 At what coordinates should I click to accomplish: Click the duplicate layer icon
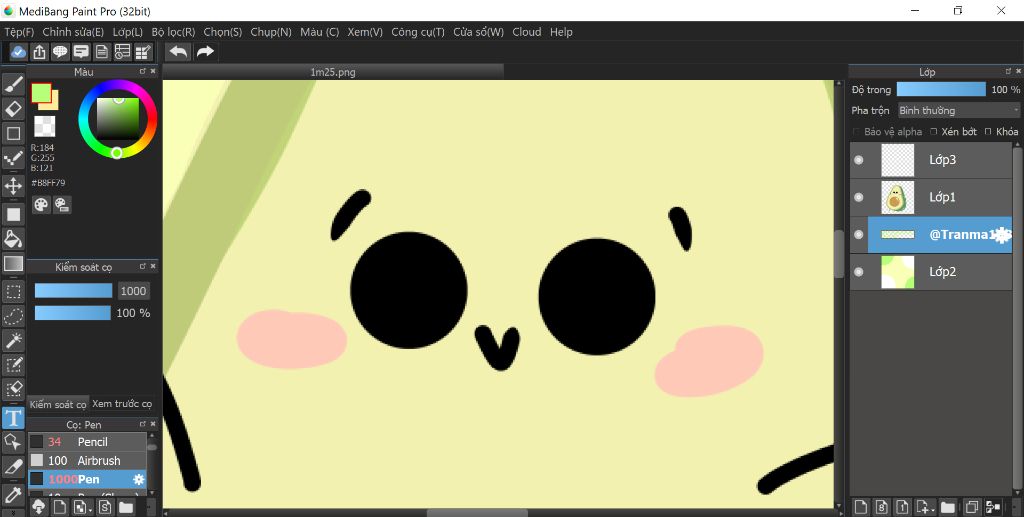pyautogui.click(x=971, y=507)
